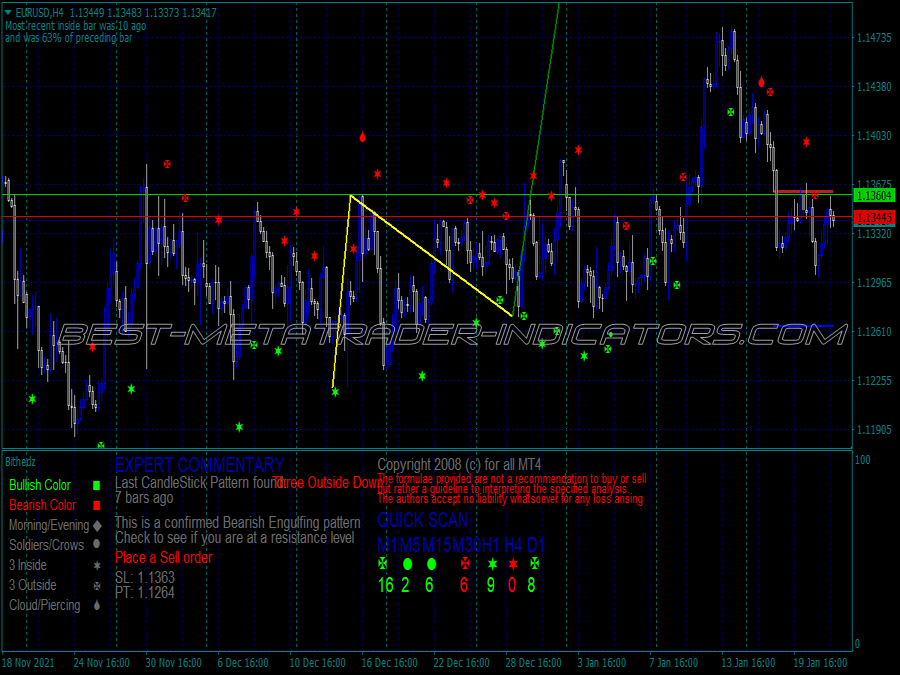Click the 'SL: 1.1363' stop loss value

[x=145, y=577]
